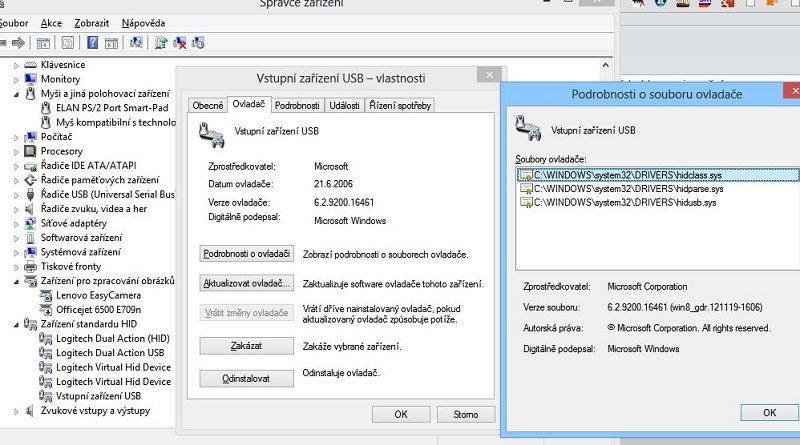This screenshot has width=800, height=445.
Task: Toggle the console tree pane icon
Action: [x=43, y=43]
